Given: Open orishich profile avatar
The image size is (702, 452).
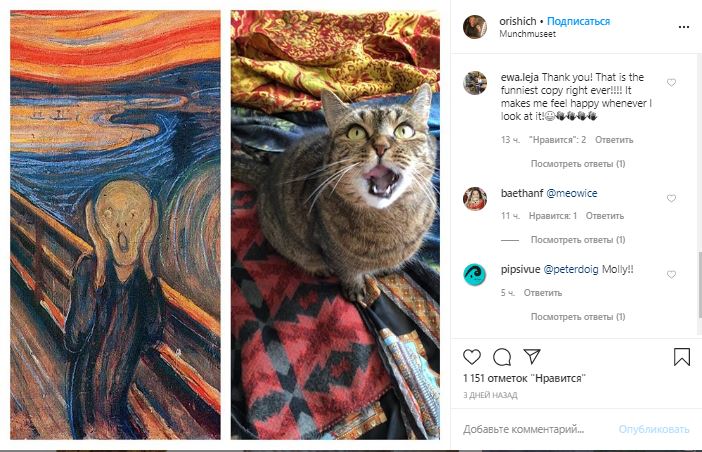Looking at the screenshot, I should [475, 27].
